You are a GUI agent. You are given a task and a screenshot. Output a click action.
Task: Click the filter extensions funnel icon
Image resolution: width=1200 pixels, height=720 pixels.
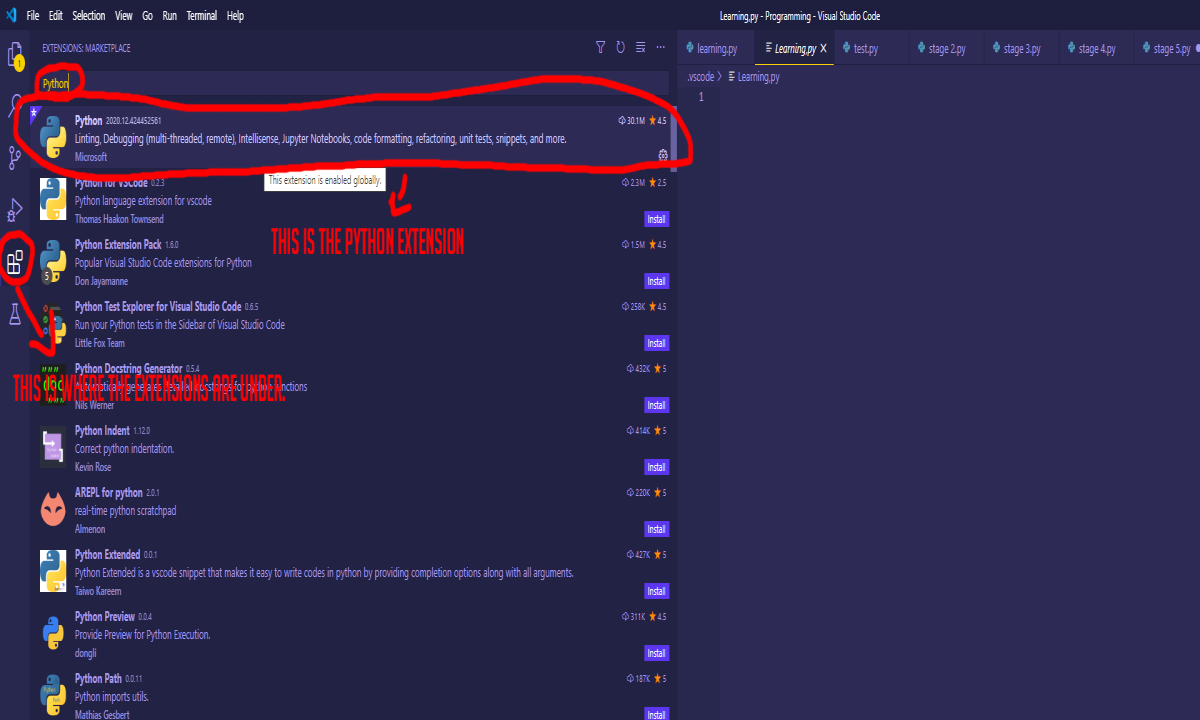click(600, 47)
